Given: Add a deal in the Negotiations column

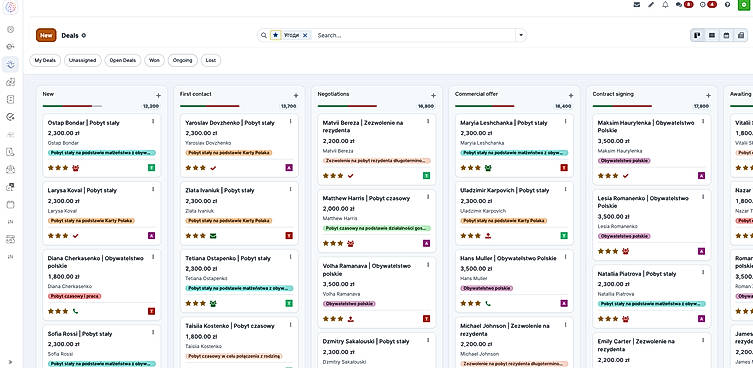Looking at the screenshot, I should pyautogui.click(x=433, y=96).
